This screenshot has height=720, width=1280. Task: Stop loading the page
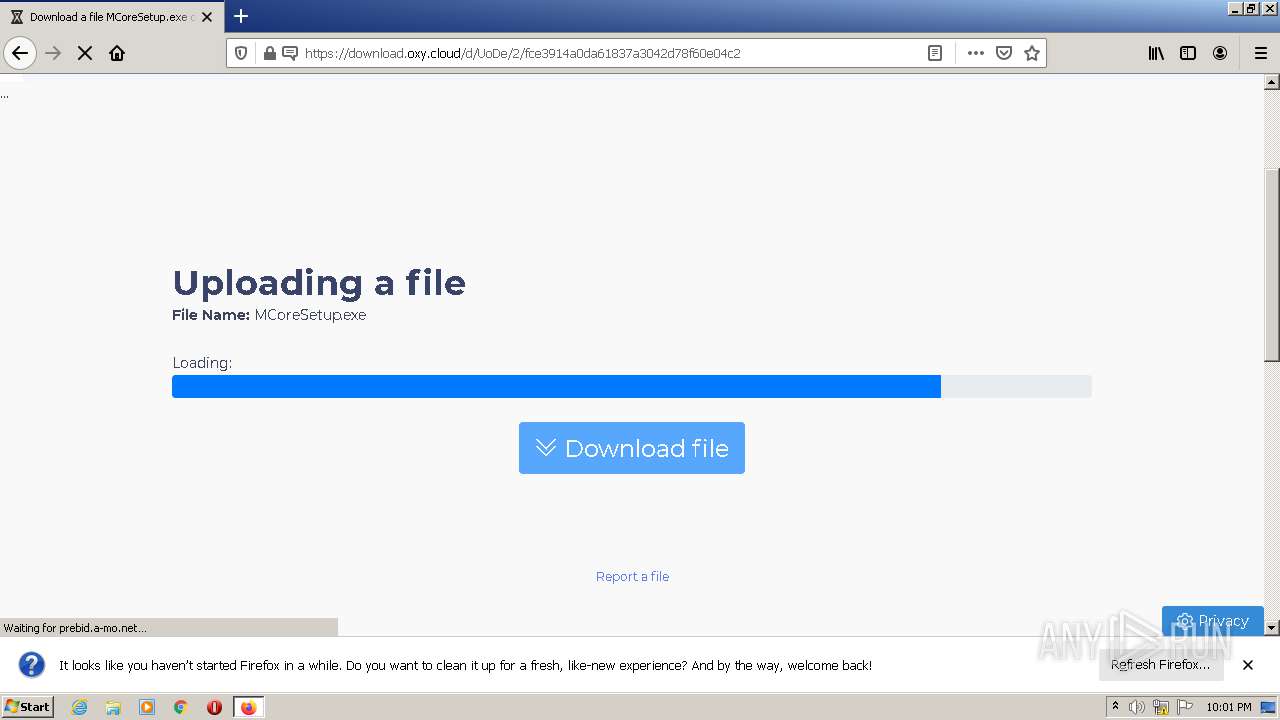85,53
